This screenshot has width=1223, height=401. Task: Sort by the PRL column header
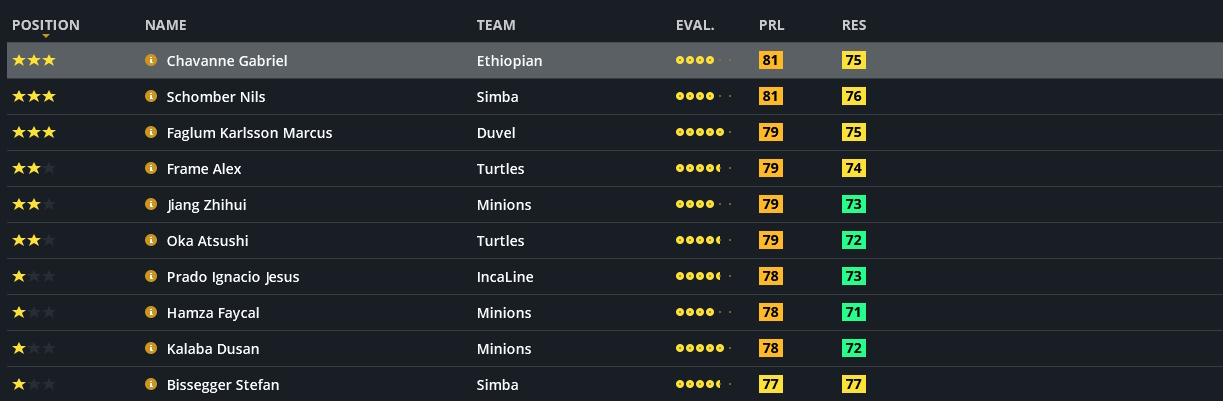(x=771, y=25)
